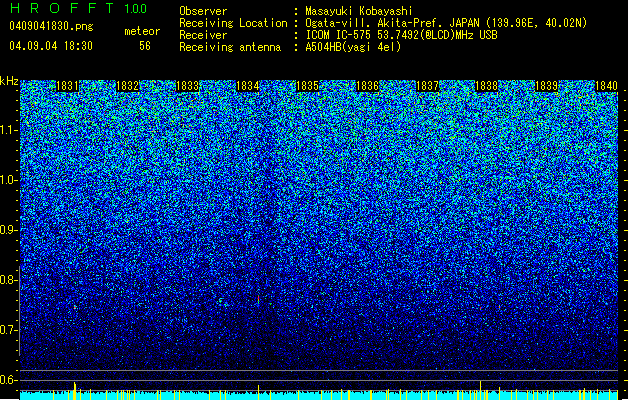
Task: Click the HROFFT 1.0.0 title text
Action: (x=78, y=8)
